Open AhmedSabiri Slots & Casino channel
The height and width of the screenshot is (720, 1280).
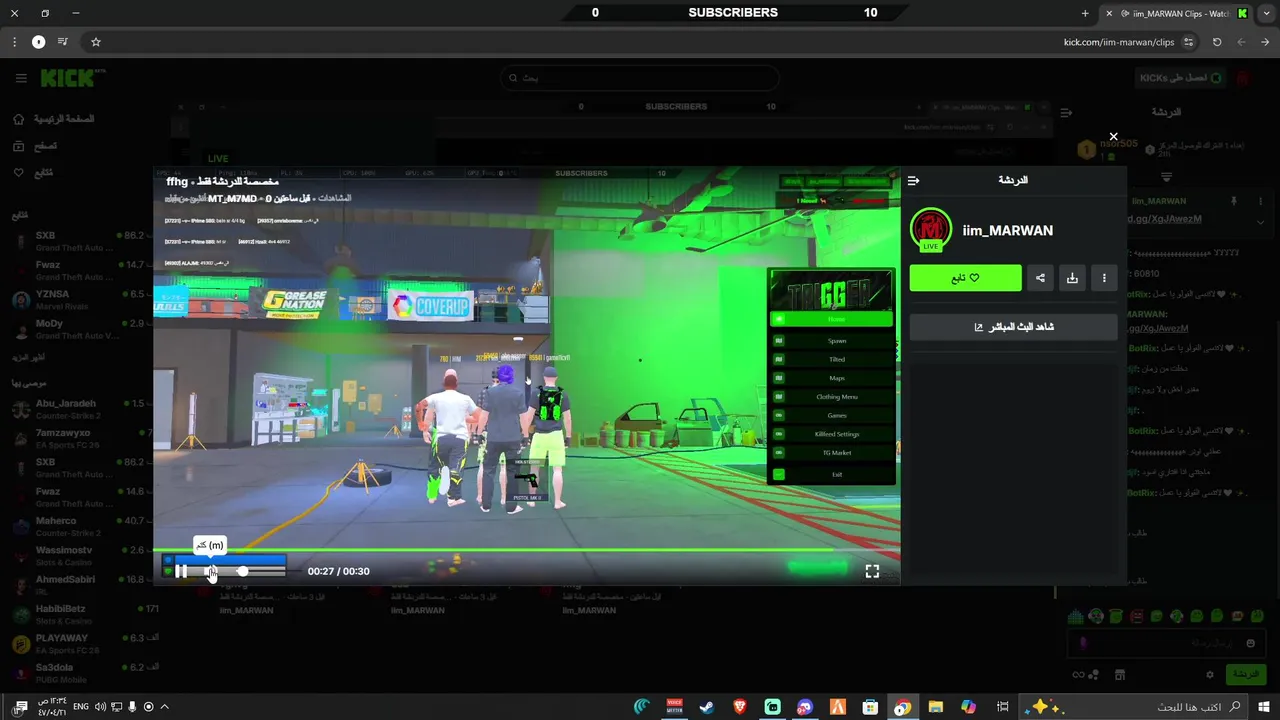(x=78, y=584)
